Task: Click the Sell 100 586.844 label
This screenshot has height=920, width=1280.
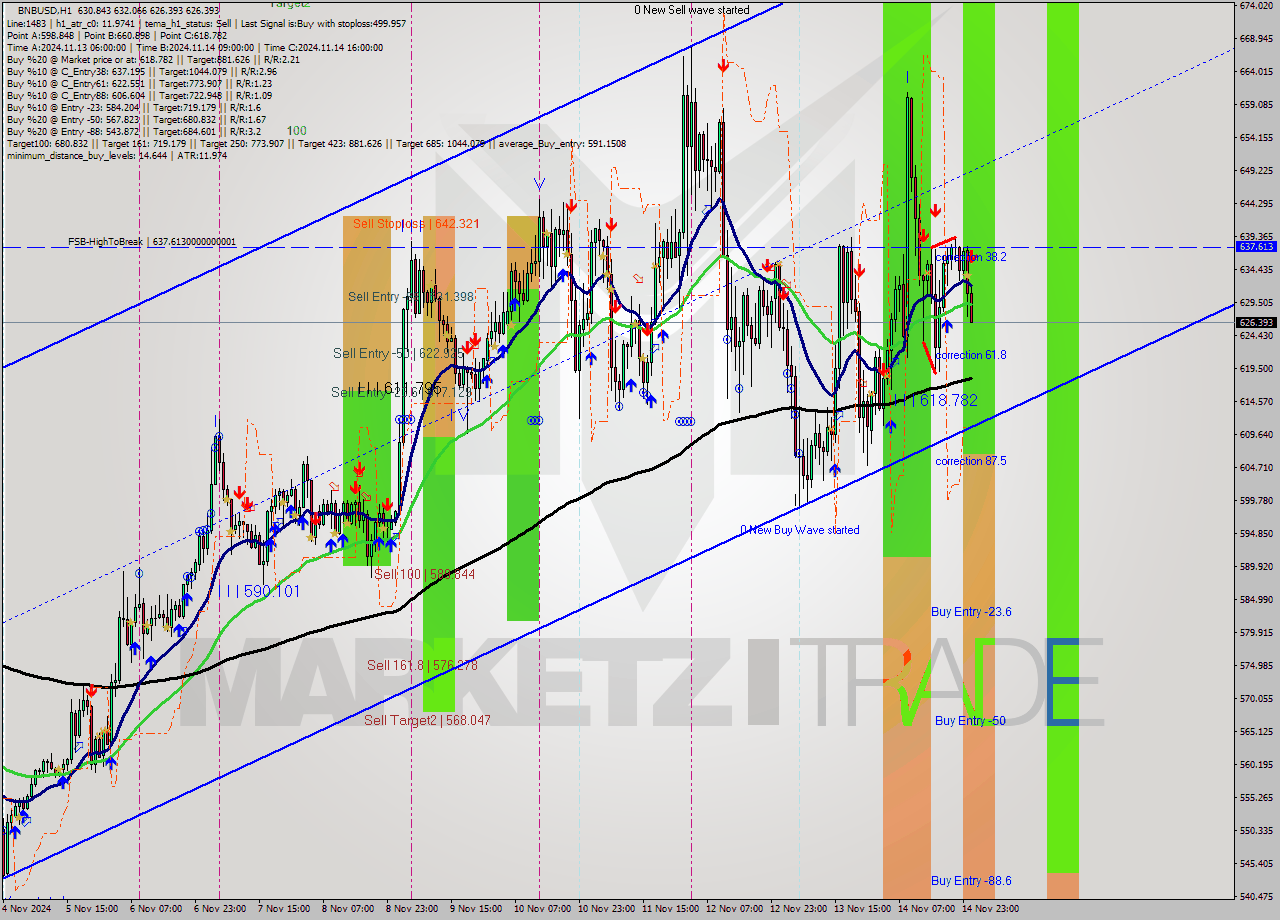Action: pyautogui.click(x=425, y=575)
